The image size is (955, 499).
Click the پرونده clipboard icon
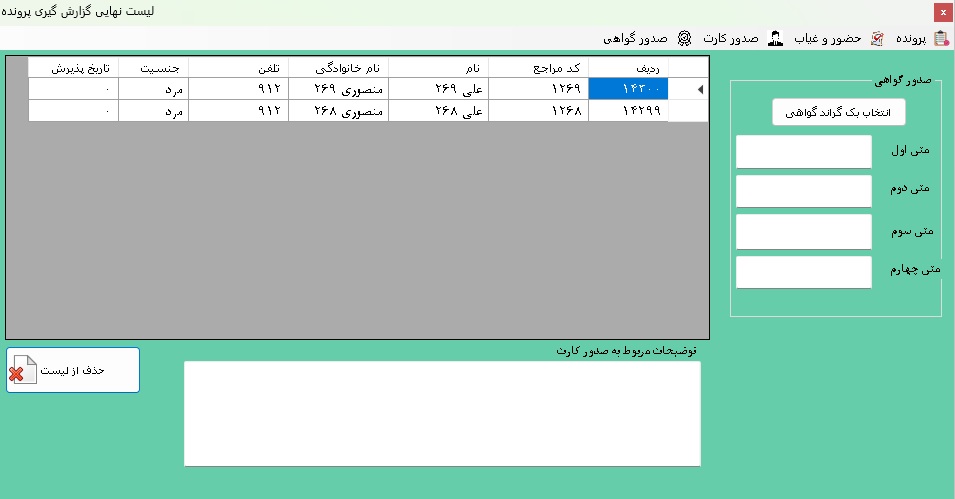coord(941,38)
